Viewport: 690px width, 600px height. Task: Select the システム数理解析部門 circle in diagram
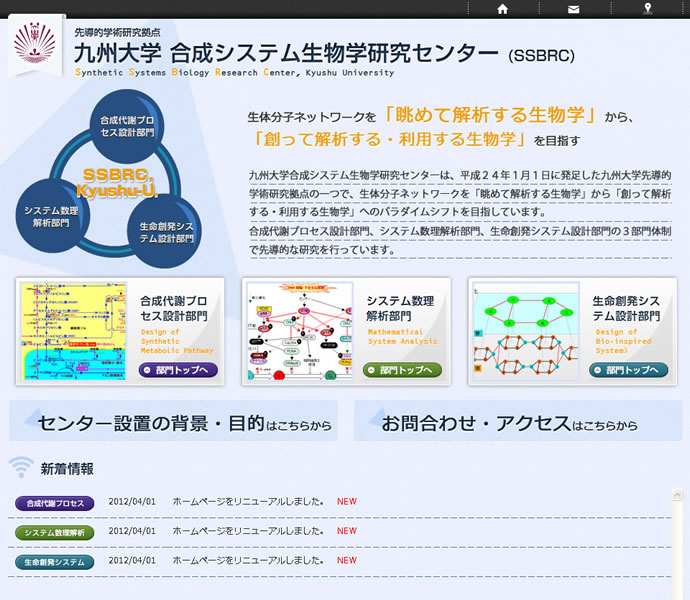[52, 216]
